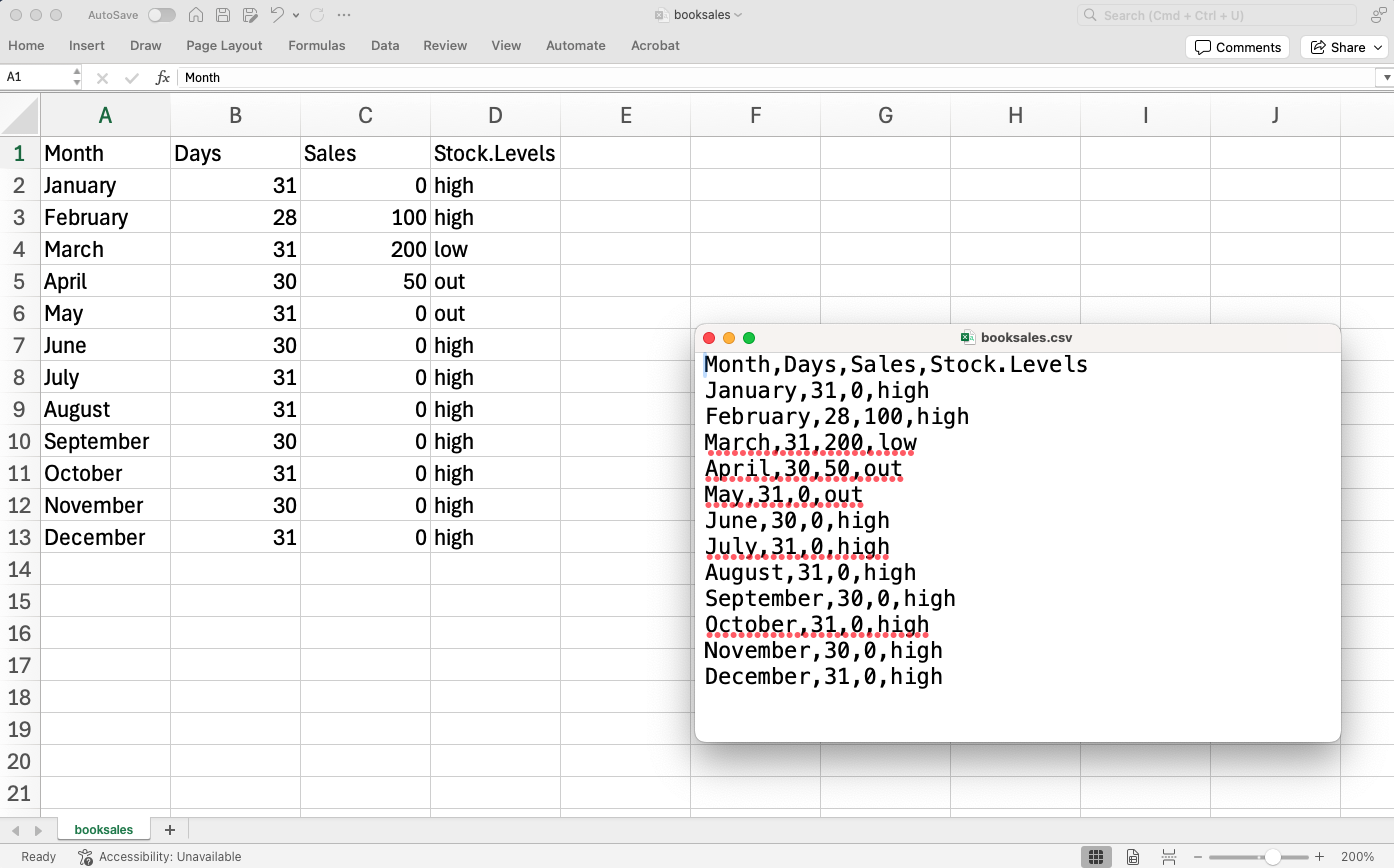
Task: Click the Undo arrow icon
Action: 277,15
